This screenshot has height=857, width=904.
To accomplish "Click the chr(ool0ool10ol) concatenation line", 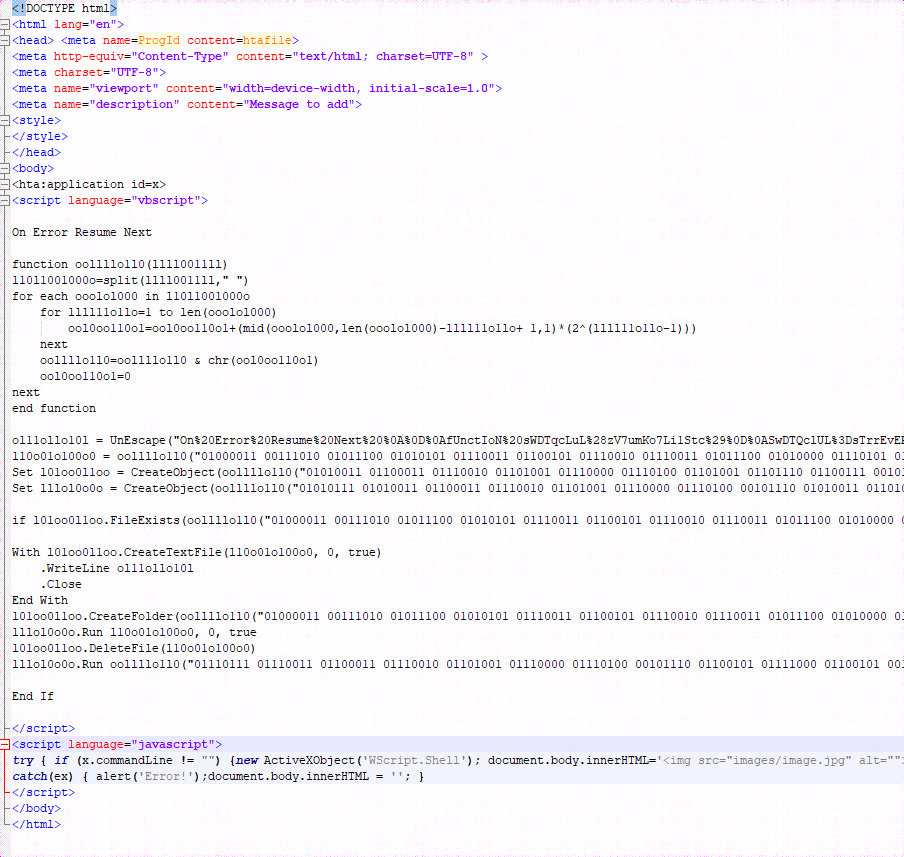I will [179, 360].
